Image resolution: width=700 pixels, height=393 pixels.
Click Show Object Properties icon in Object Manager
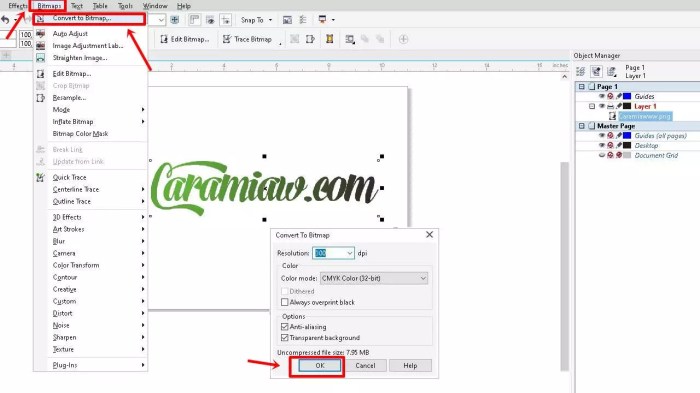[x=580, y=71]
